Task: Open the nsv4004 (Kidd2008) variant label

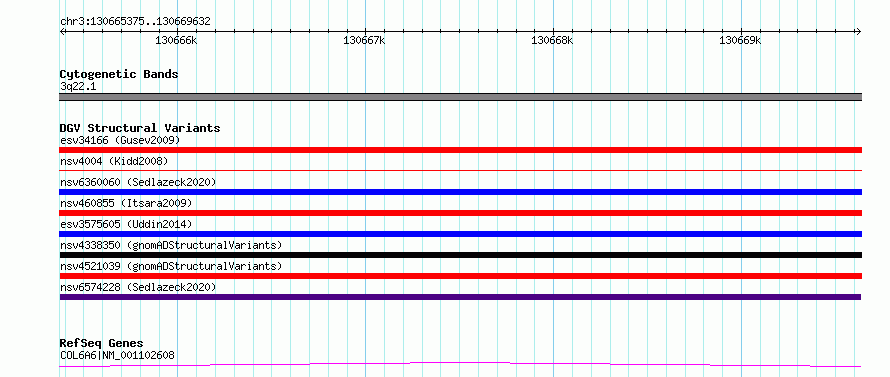Action: point(114,161)
